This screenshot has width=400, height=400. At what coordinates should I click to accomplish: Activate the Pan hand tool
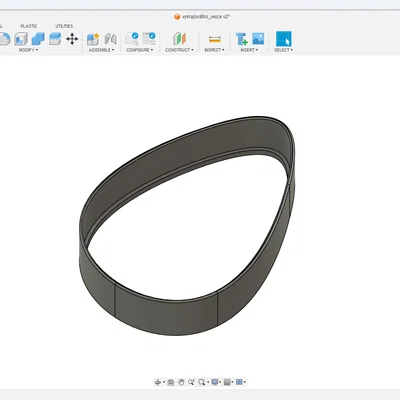[x=181, y=382]
